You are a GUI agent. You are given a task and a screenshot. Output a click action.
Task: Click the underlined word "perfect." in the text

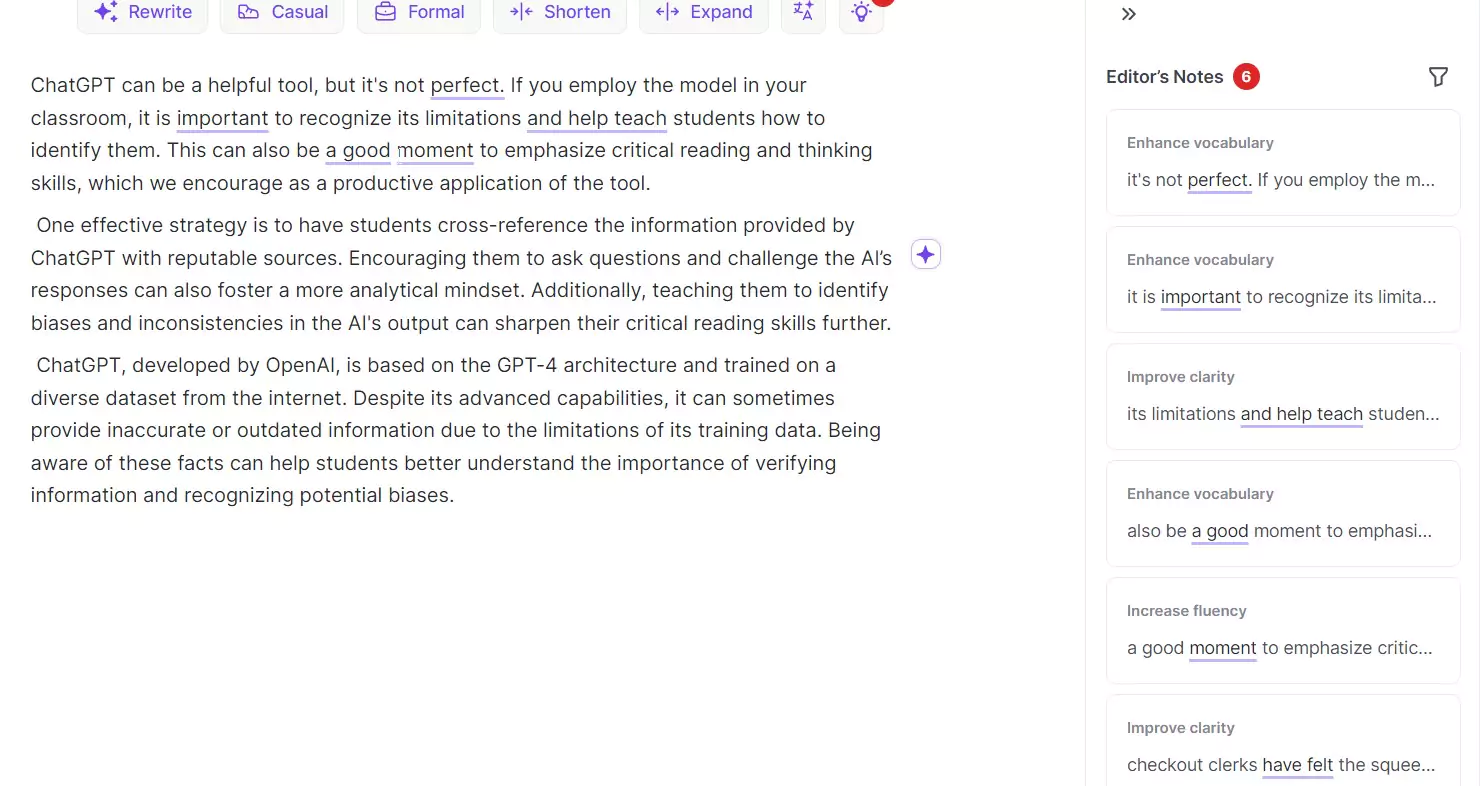point(467,85)
